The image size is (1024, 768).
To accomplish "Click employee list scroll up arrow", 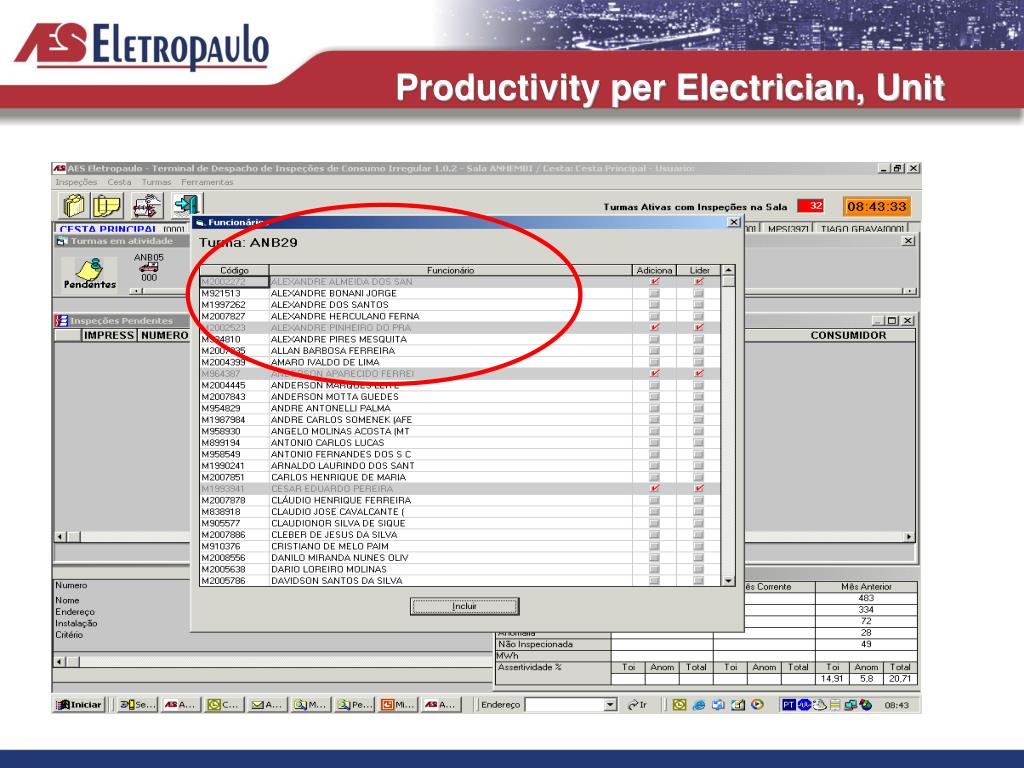I will point(728,270).
